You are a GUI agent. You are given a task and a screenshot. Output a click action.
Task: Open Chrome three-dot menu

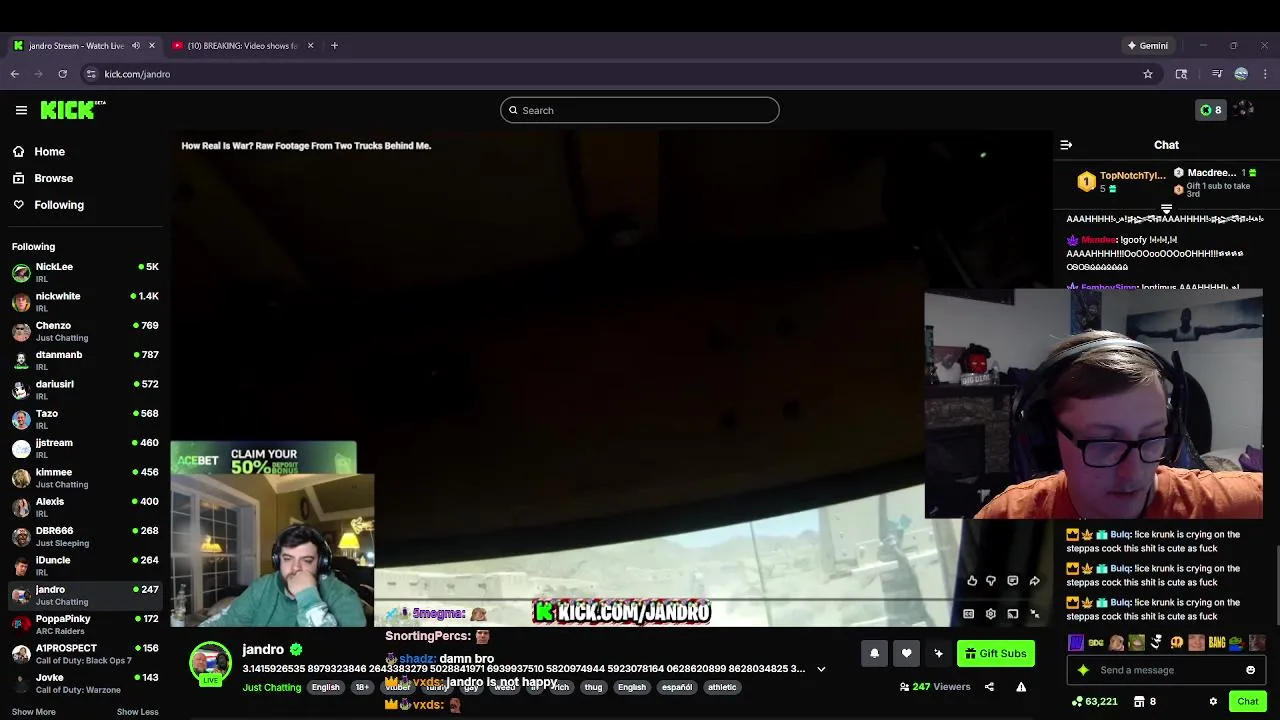click(1265, 74)
